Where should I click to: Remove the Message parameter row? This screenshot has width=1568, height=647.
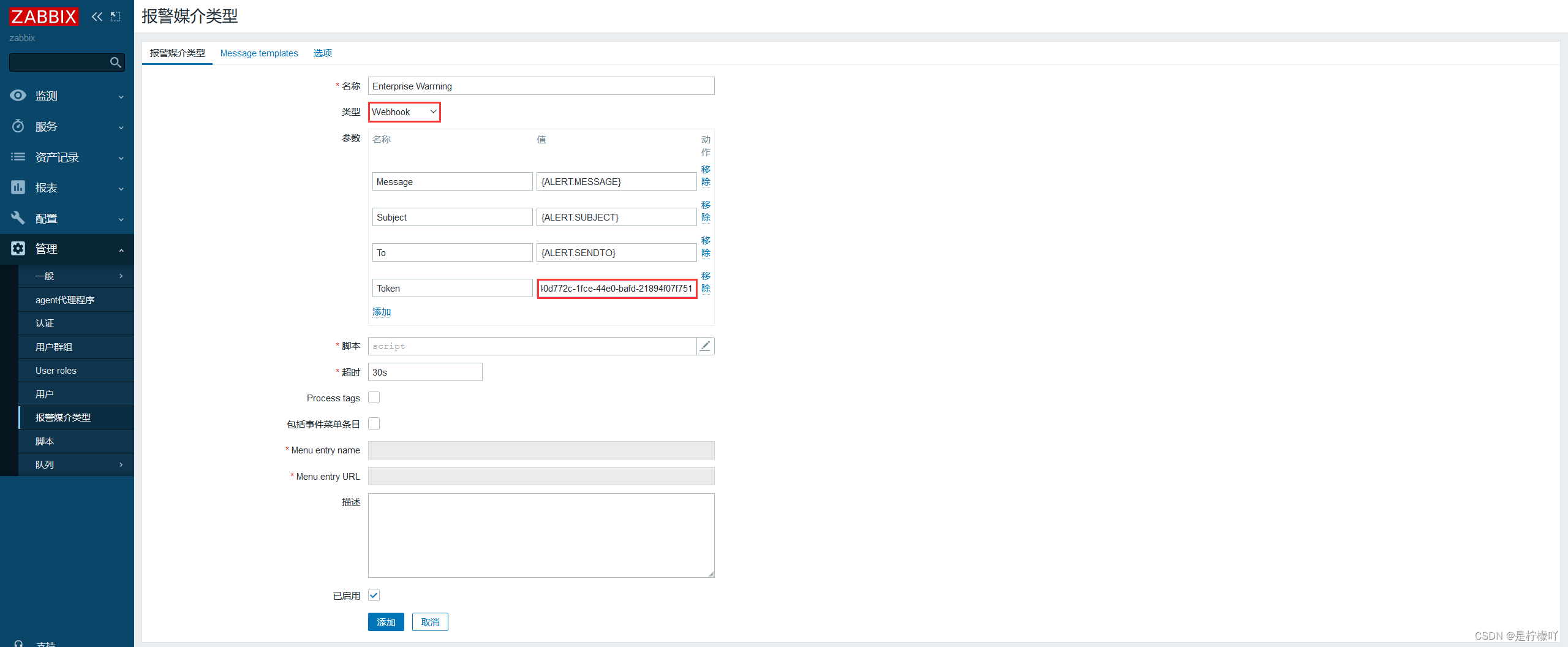tap(706, 175)
